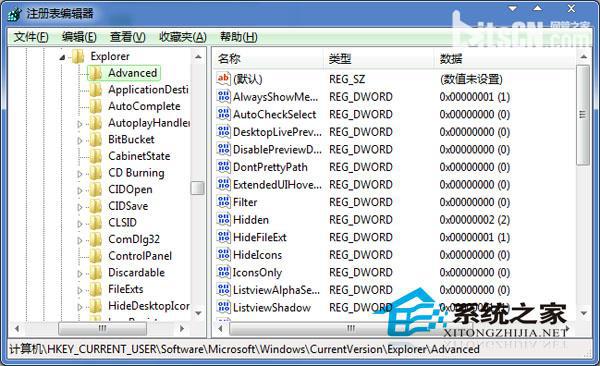Image resolution: width=600 pixels, height=366 pixels.
Task: Expand the CD Burning tree node
Action: 80,174
